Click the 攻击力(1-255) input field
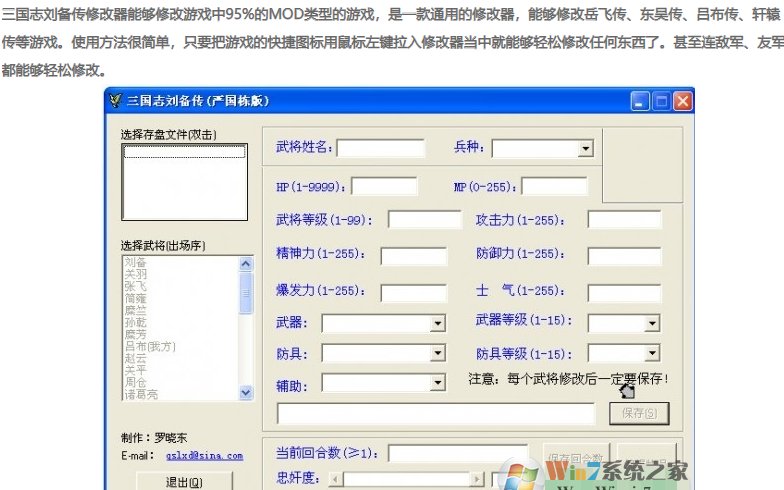784x490 pixels. click(624, 220)
